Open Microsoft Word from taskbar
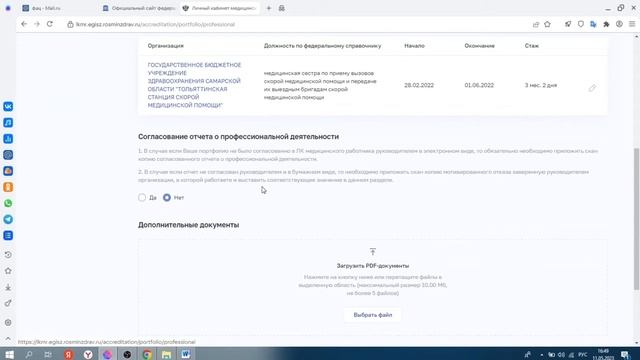The image size is (640, 360). pyautogui.click(x=186, y=354)
